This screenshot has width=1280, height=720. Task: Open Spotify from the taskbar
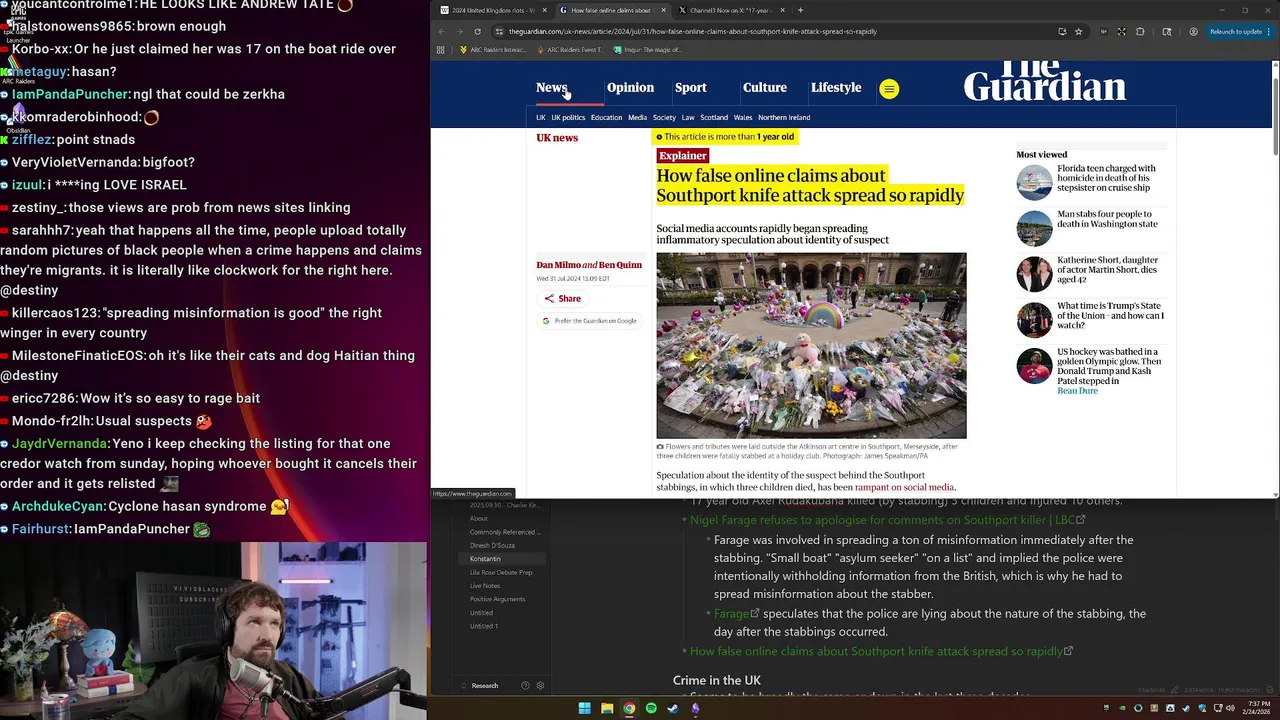pyautogui.click(x=651, y=708)
